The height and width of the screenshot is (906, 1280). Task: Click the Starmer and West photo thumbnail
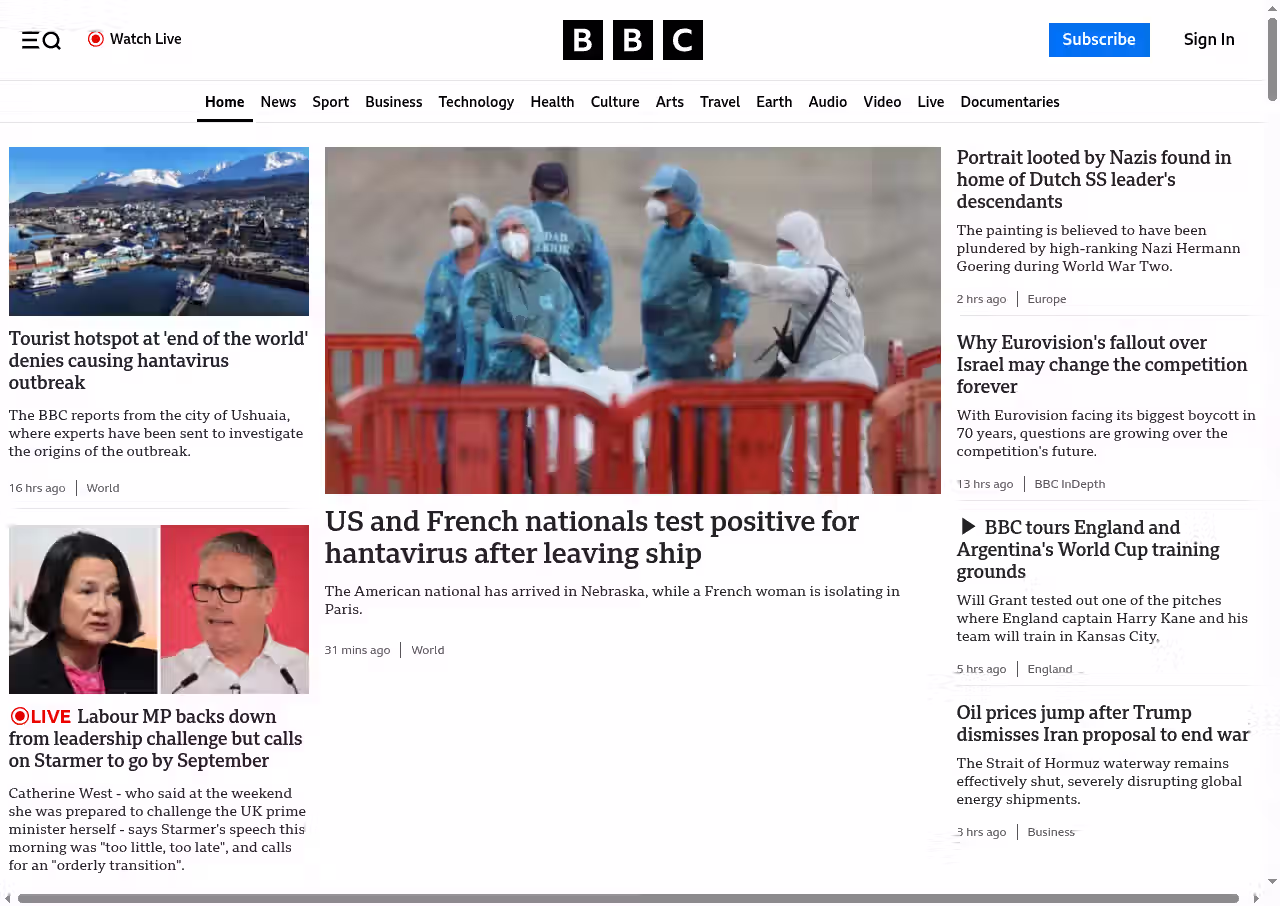(x=159, y=609)
